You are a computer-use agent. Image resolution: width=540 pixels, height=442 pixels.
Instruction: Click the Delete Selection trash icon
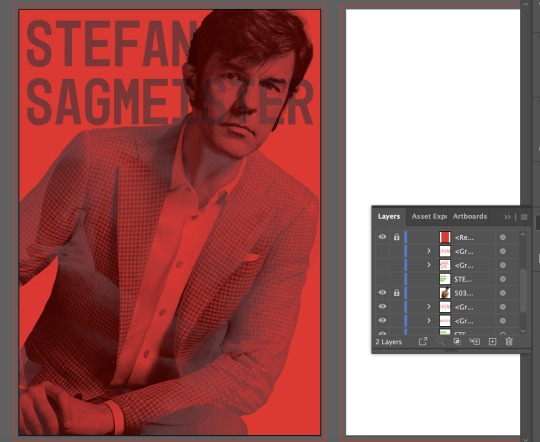pyautogui.click(x=509, y=341)
